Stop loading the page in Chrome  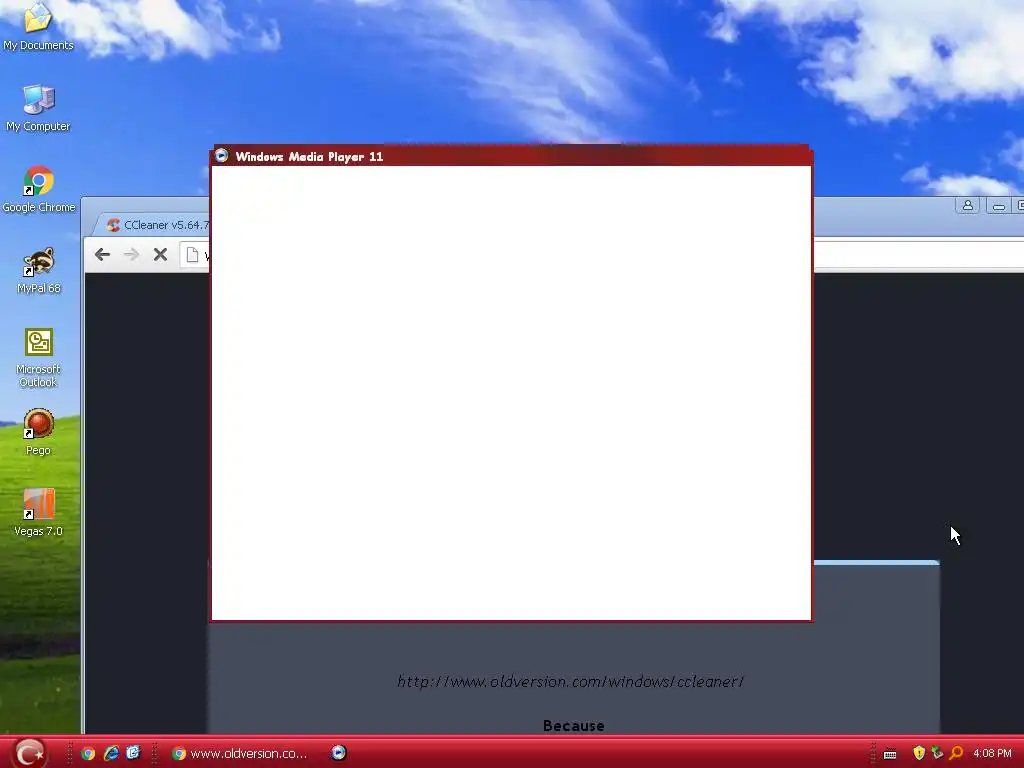click(x=160, y=254)
